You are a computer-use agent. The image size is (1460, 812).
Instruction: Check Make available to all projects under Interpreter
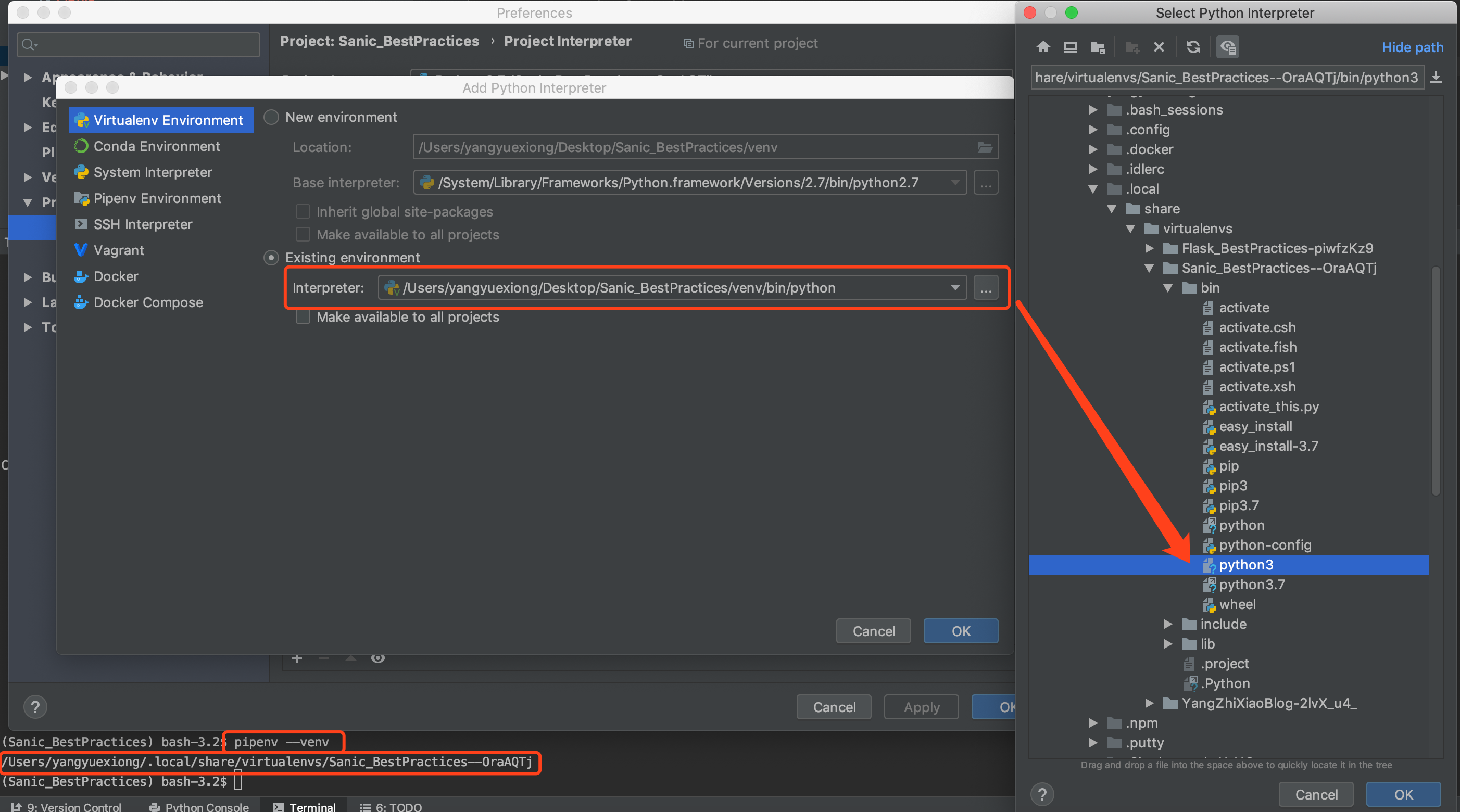click(303, 317)
